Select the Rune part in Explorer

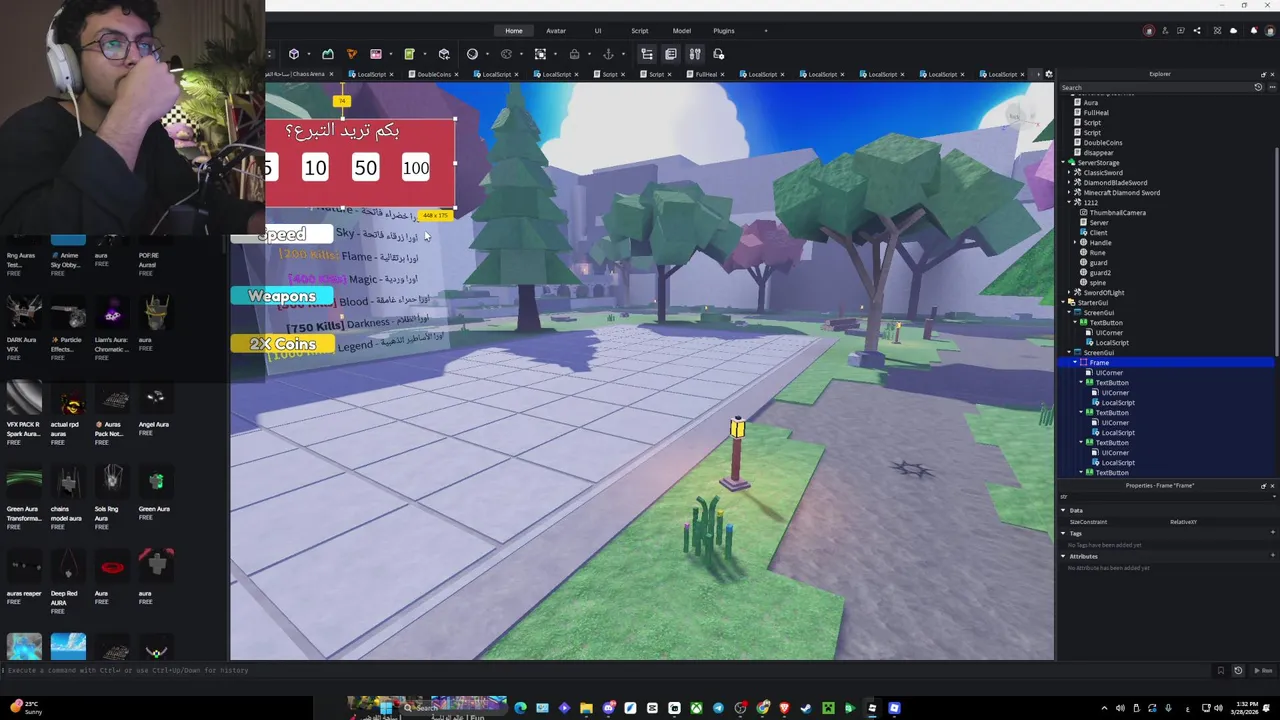click(1097, 253)
